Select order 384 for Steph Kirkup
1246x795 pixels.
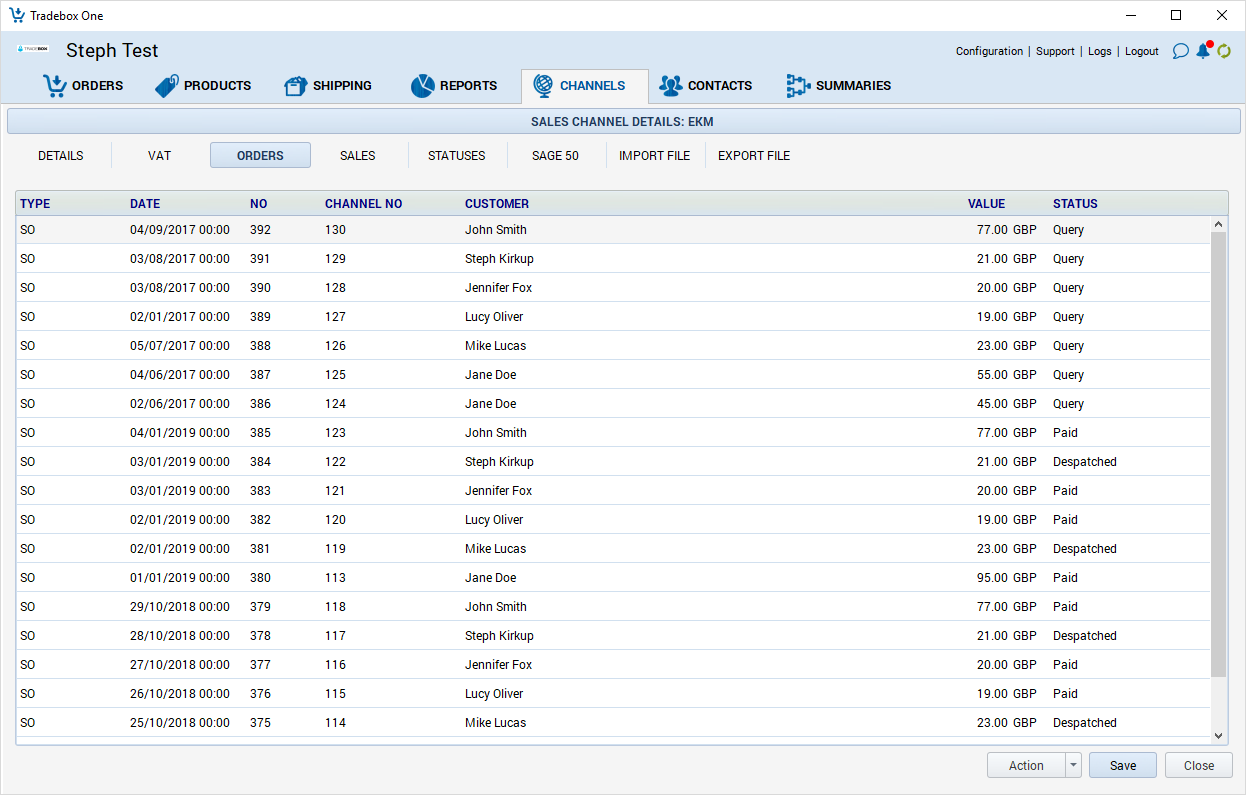(500, 462)
